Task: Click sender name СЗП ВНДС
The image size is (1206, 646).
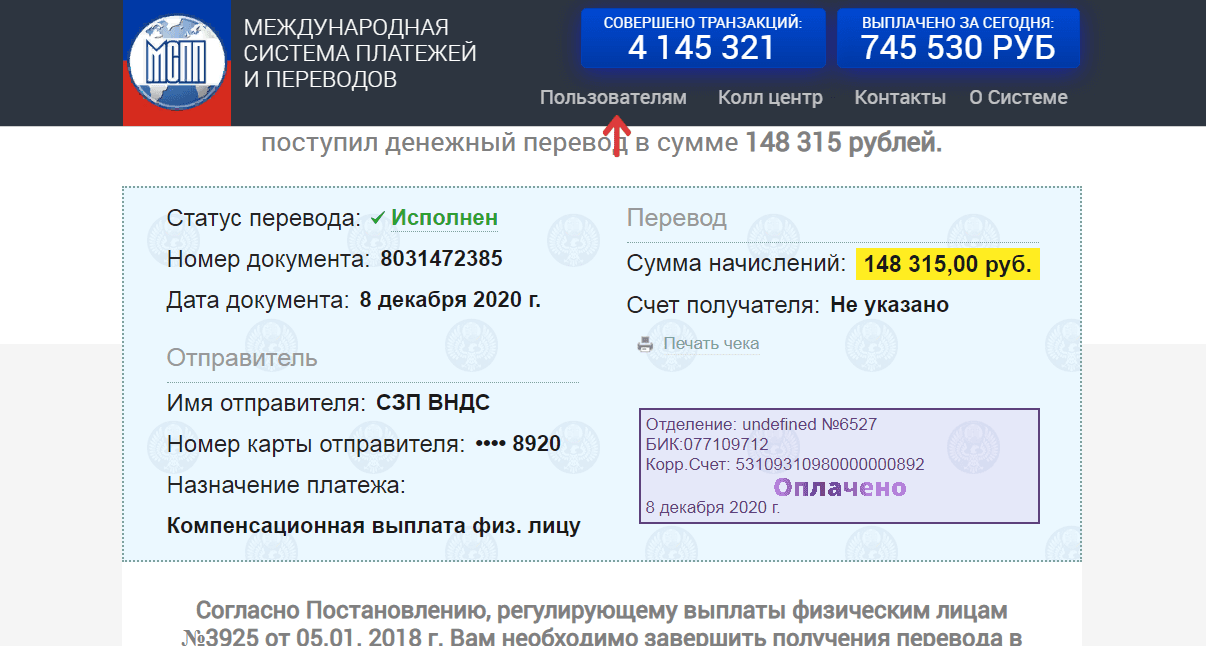Action: click(x=433, y=403)
